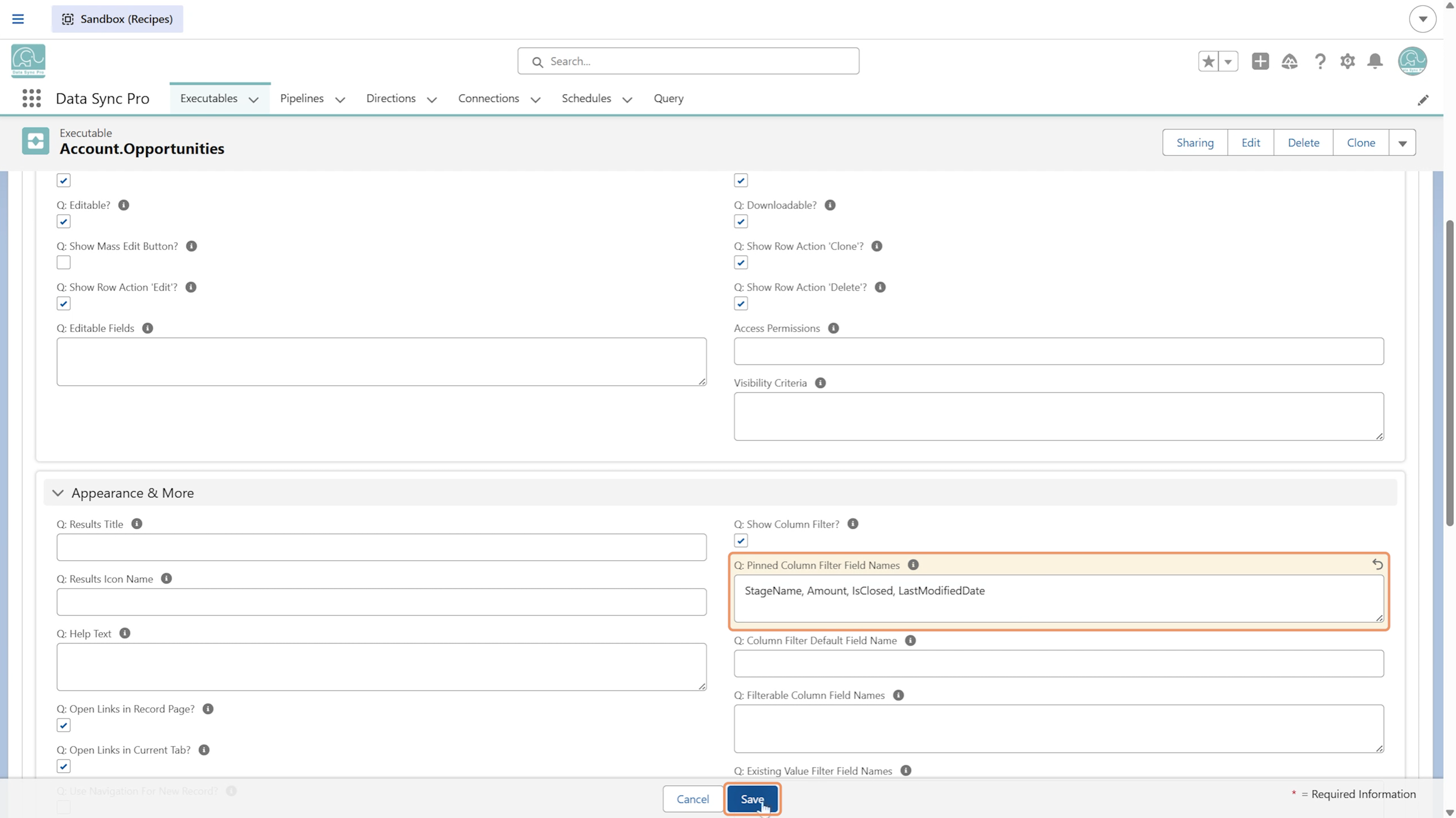The height and width of the screenshot is (818, 1456).
Task: Open the user profile avatar
Action: coord(1412,61)
